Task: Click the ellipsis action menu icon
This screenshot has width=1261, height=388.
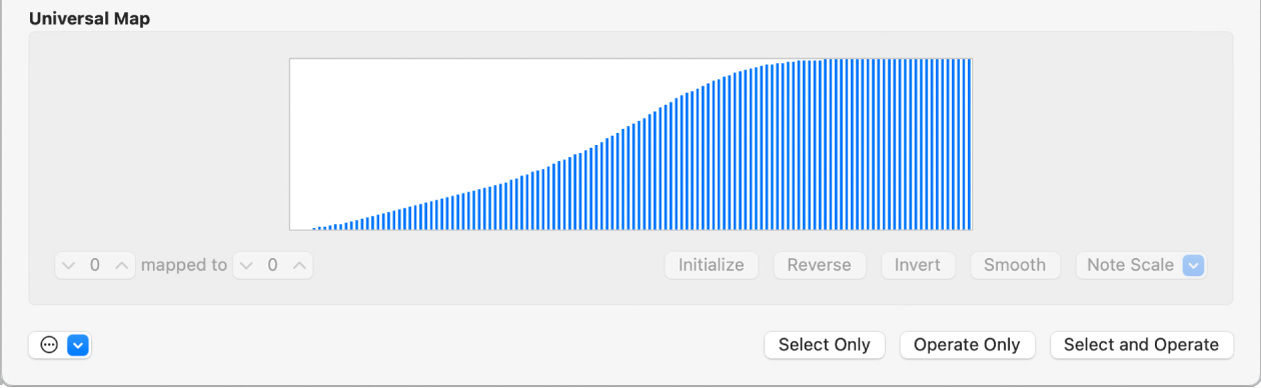Action: pyautogui.click(x=49, y=345)
